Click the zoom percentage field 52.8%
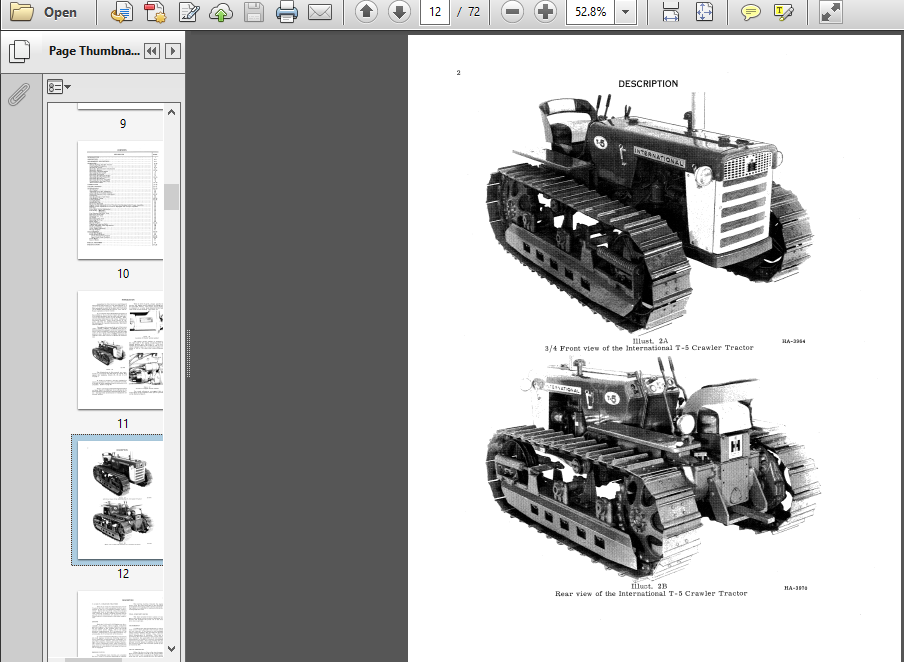 (x=590, y=12)
